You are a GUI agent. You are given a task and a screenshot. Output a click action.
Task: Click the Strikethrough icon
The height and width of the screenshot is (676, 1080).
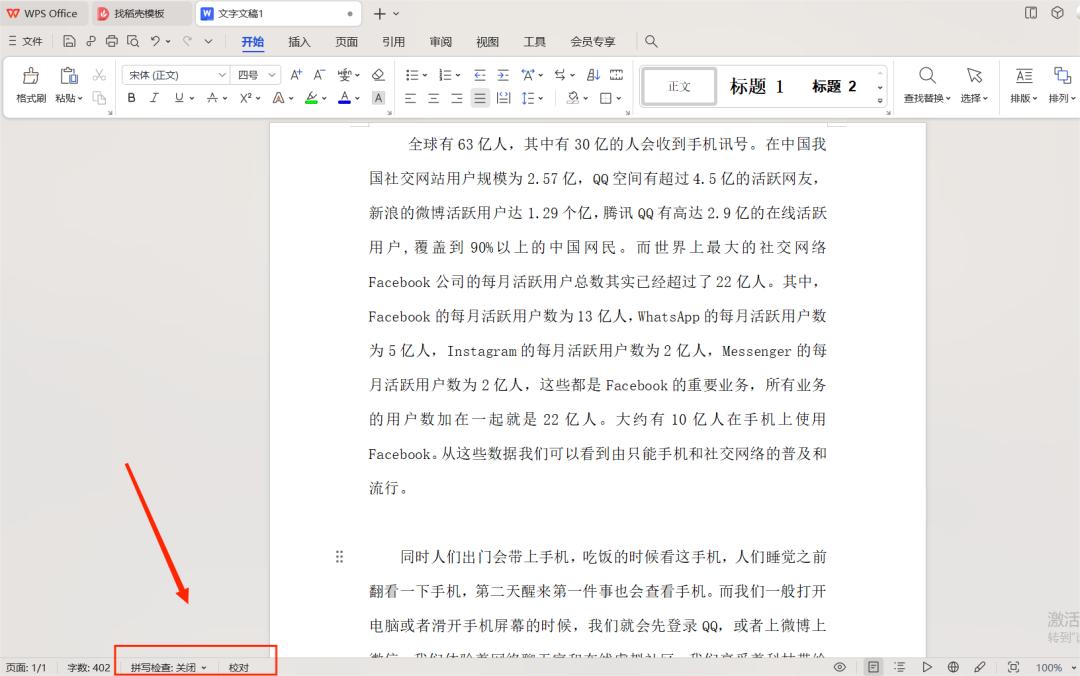[213, 97]
